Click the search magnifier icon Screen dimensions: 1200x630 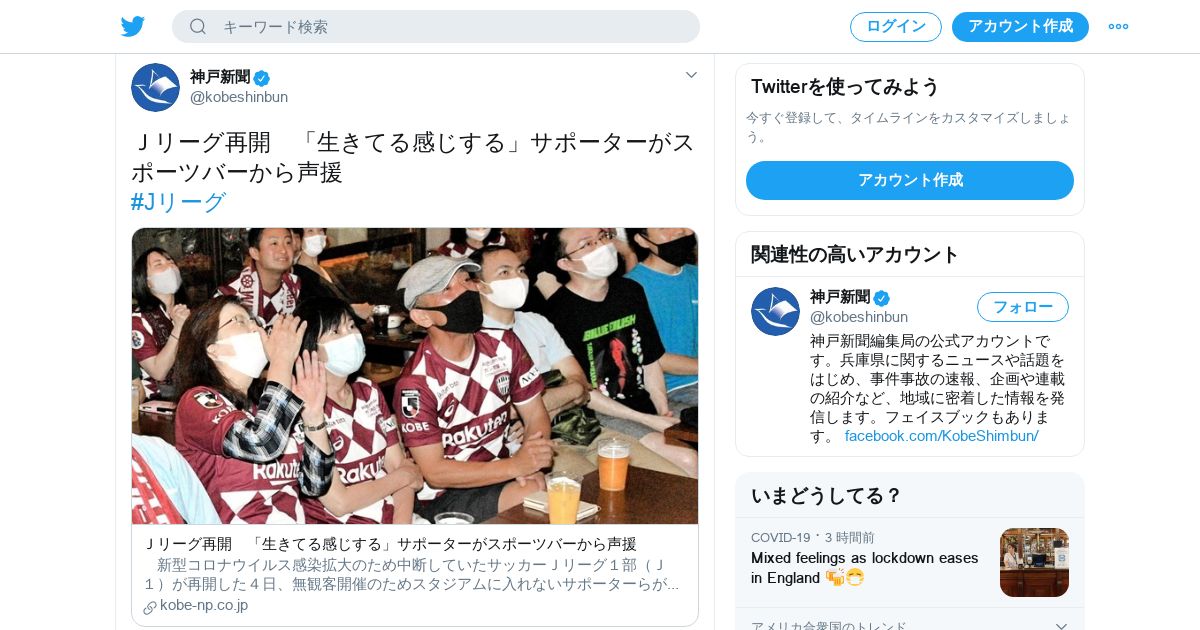198,26
